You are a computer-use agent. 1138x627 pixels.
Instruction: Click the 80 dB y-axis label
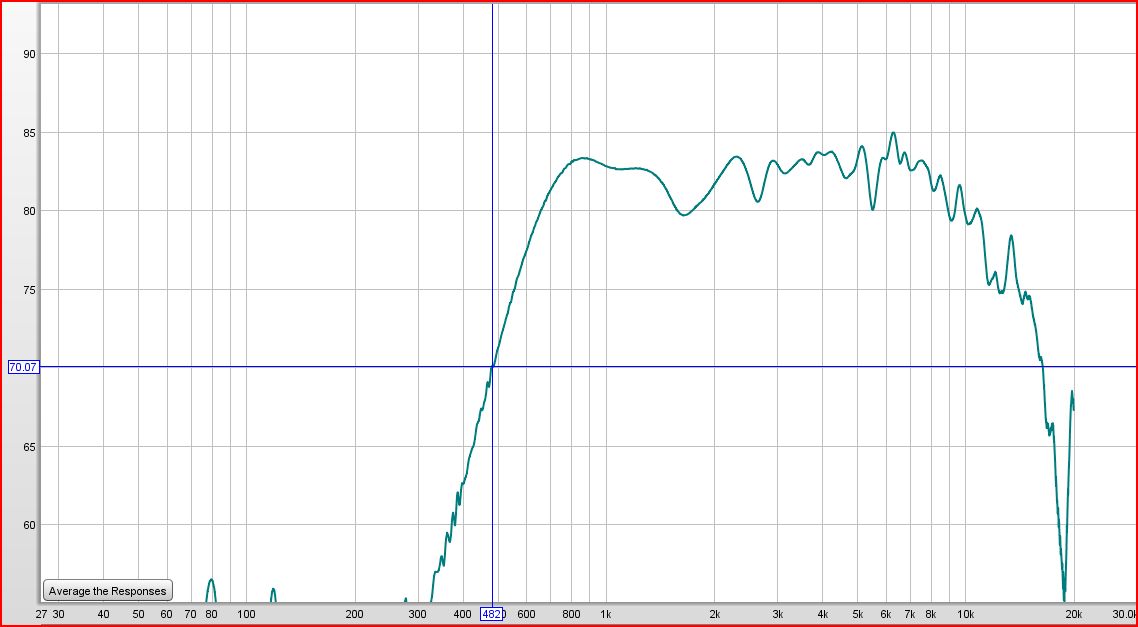point(28,211)
